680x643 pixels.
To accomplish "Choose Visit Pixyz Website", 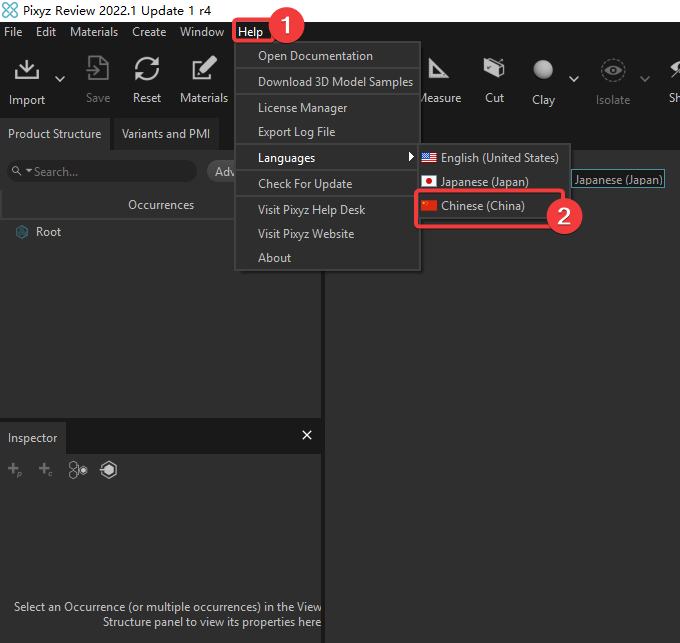I will pos(328,234).
